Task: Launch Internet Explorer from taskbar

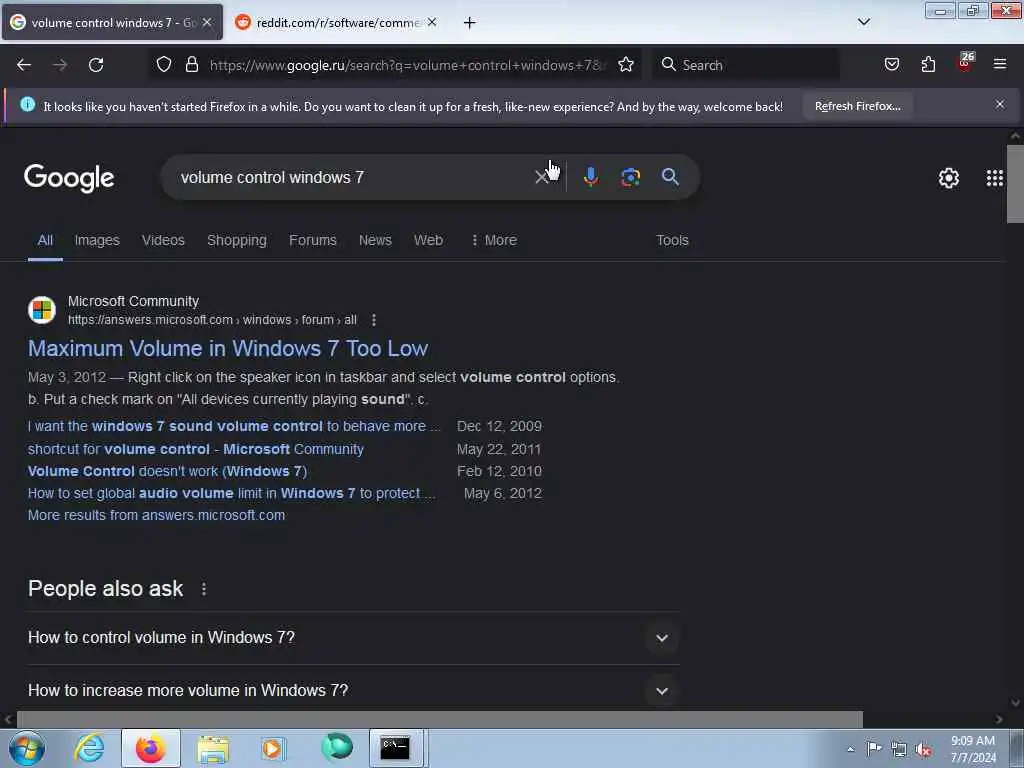Action: click(x=89, y=748)
